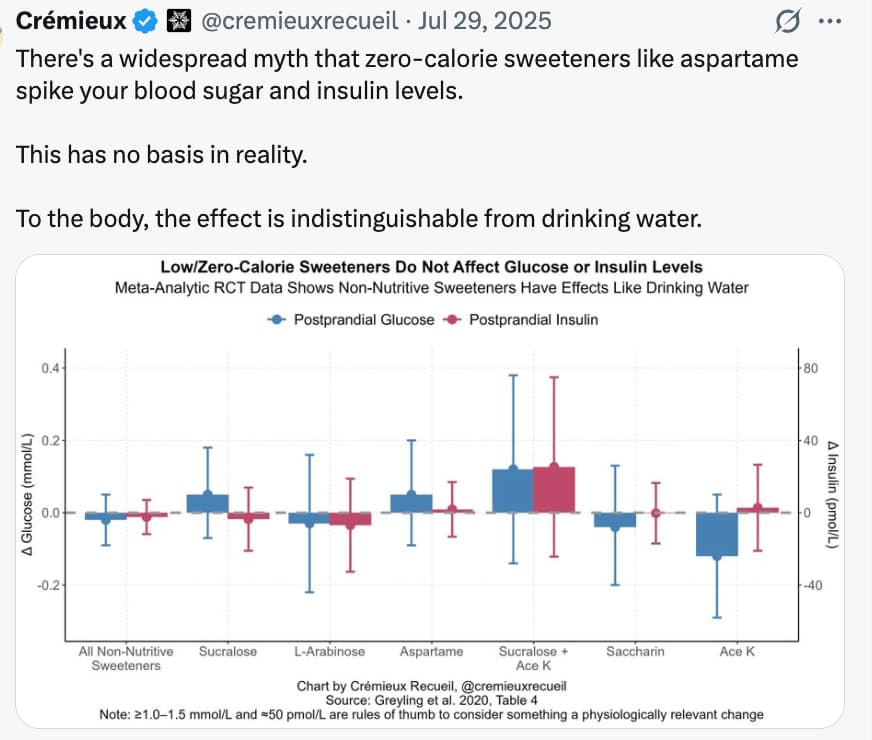872x740 pixels.
Task: Click the Saccharin x-axis label
Action: coord(636,651)
